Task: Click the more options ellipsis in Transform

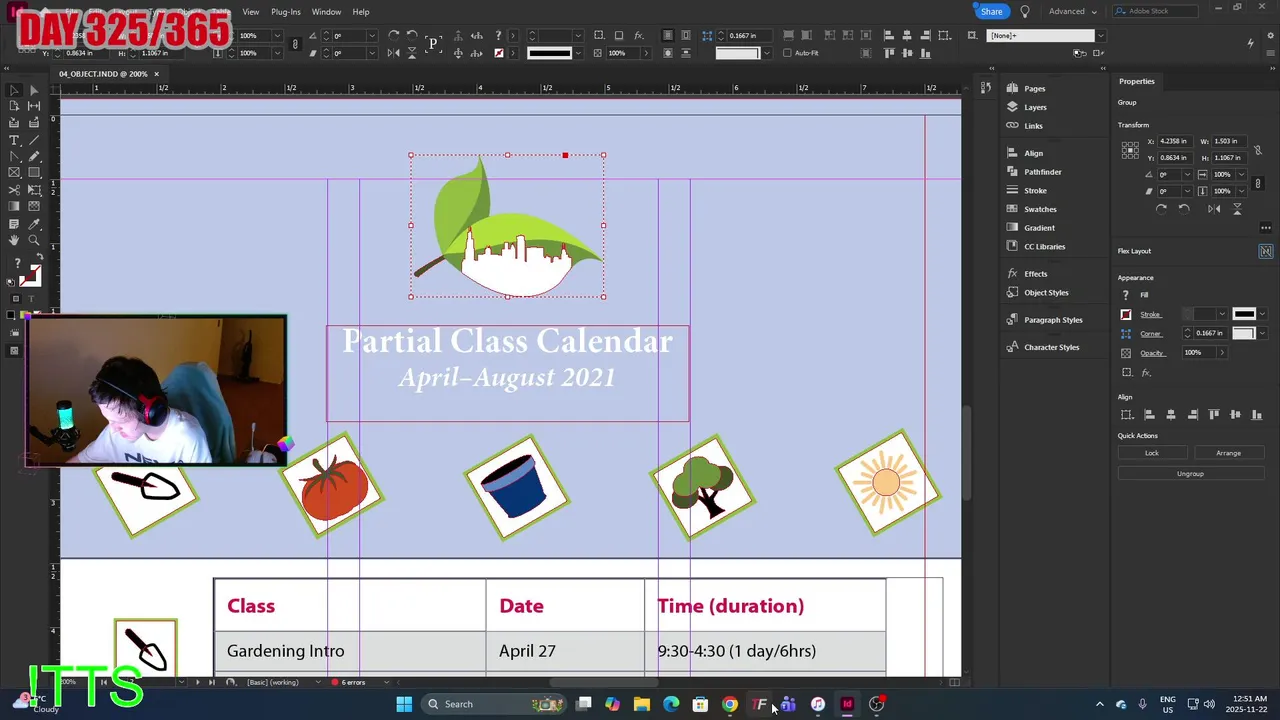Action: [1265, 228]
